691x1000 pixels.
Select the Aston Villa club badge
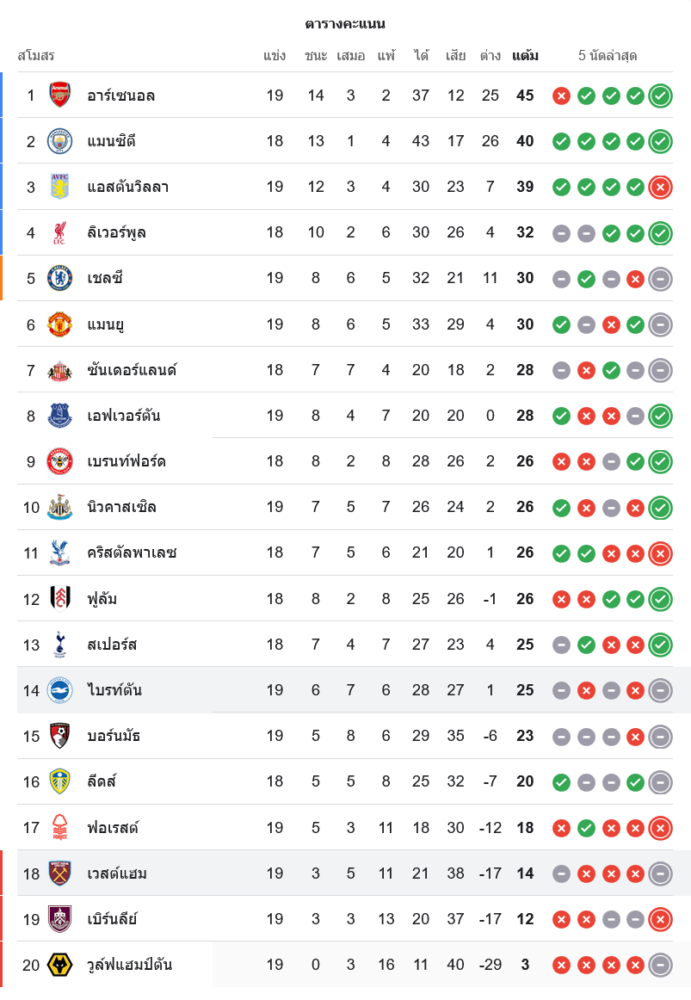tap(60, 187)
